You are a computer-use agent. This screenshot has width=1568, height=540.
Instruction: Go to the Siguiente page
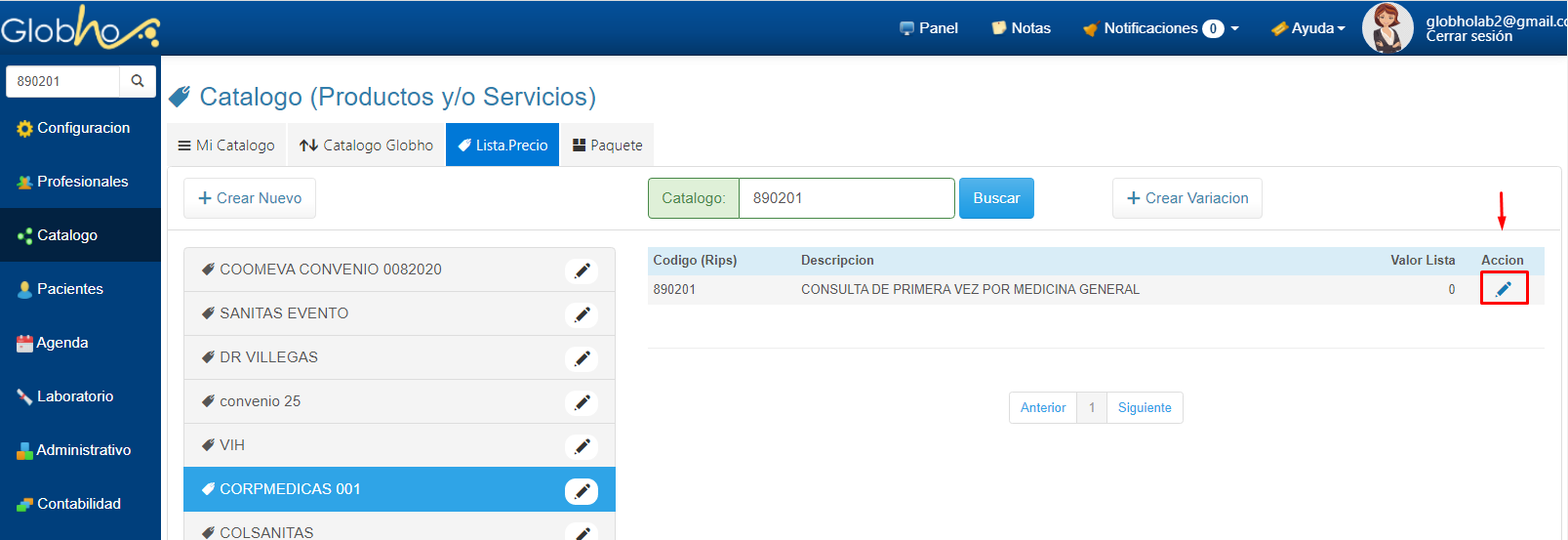click(x=1144, y=408)
